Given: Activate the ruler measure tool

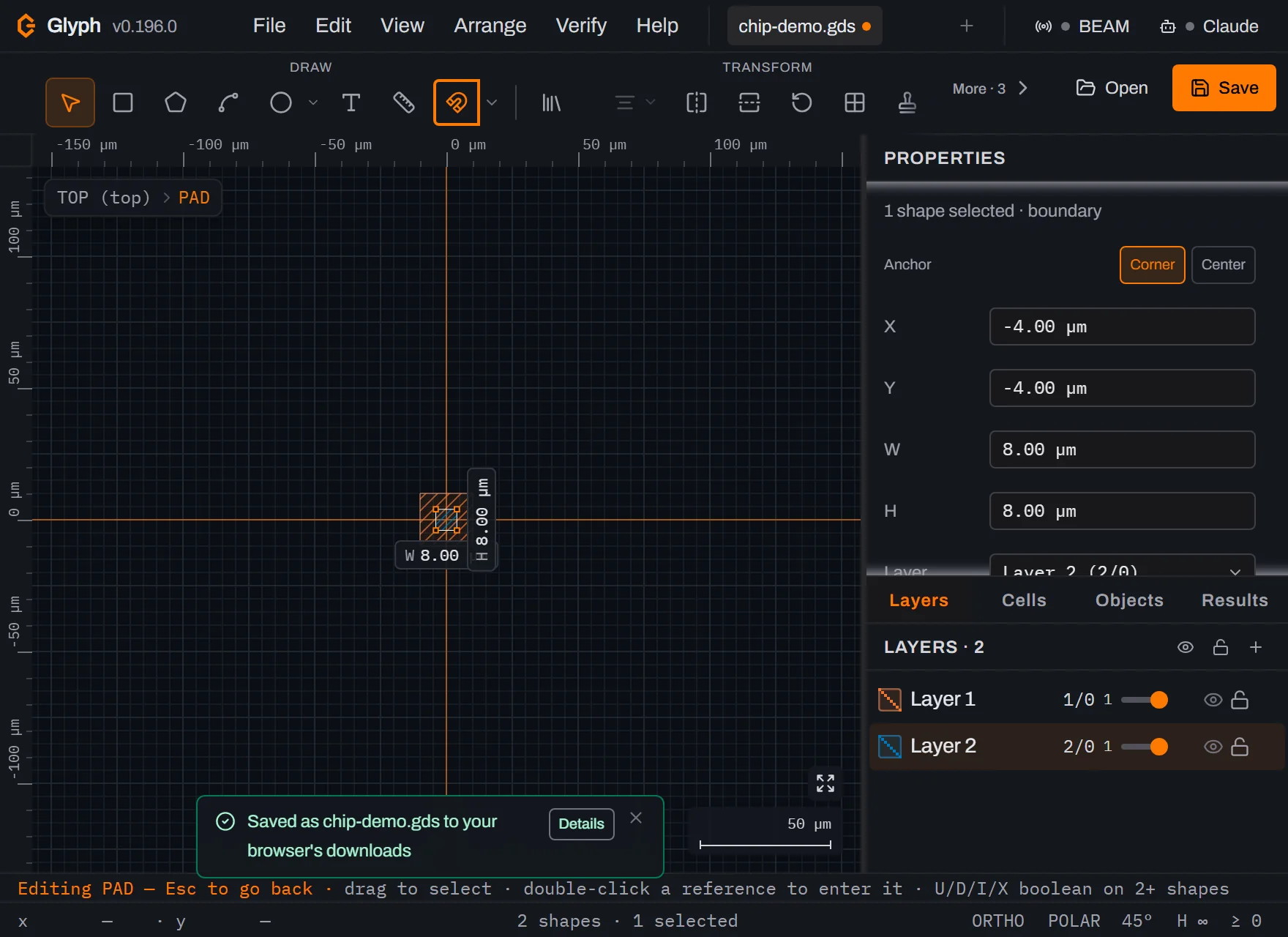Looking at the screenshot, I should point(404,102).
